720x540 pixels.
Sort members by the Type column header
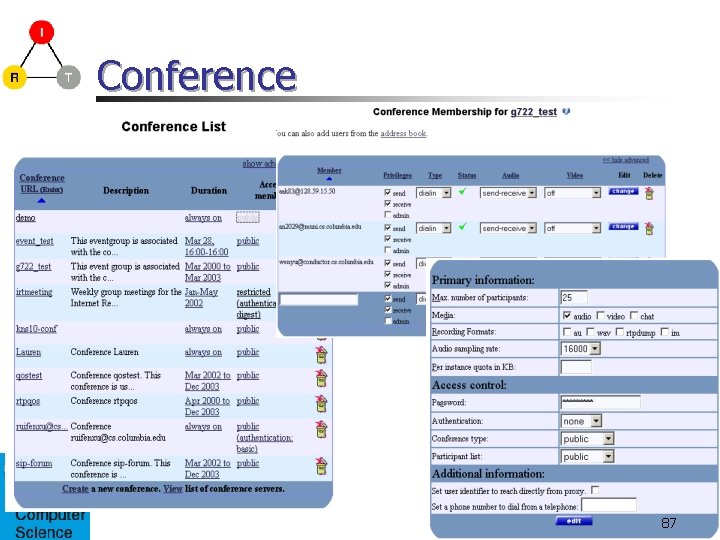(435, 175)
